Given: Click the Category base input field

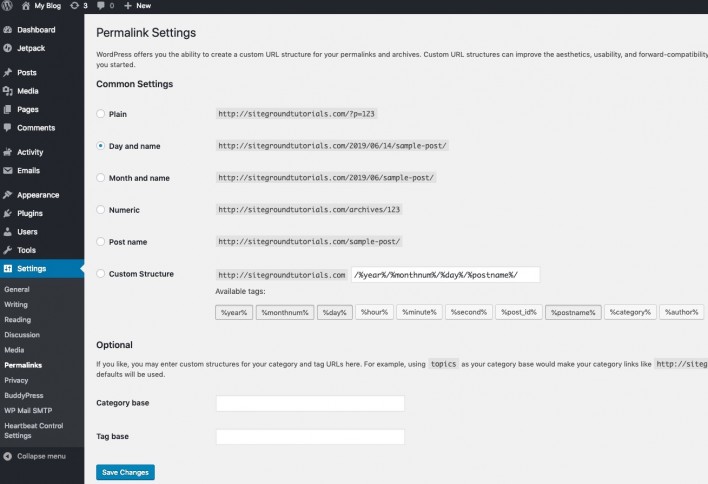Looking at the screenshot, I should (310, 403).
